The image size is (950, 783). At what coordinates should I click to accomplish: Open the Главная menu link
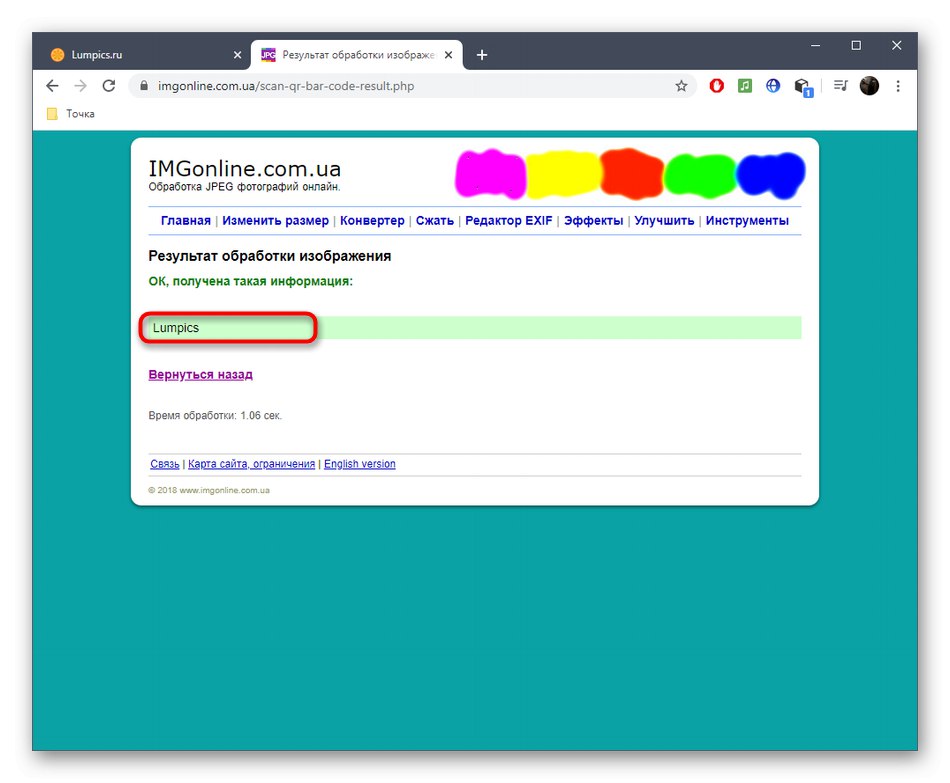click(185, 221)
